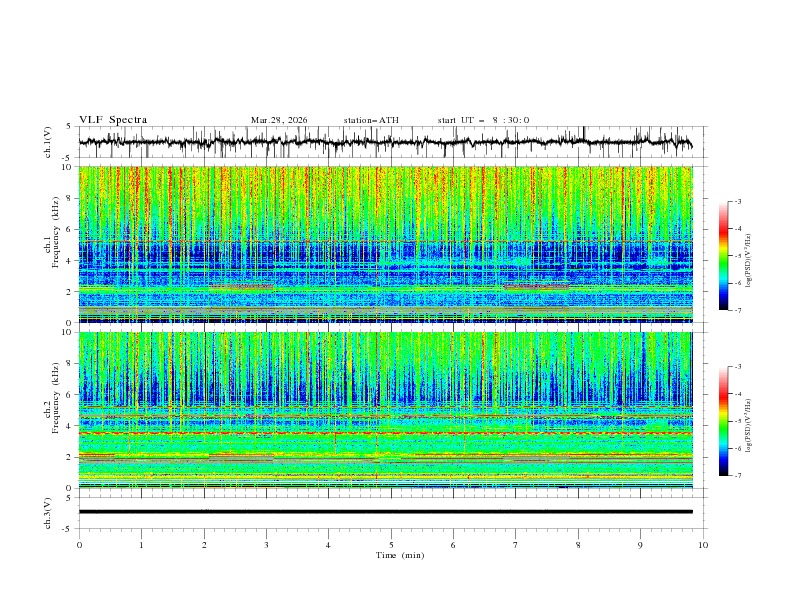This screenshot has width=792, height=612.
Task: Click time axis tick label '5' on time axis
Action: tap(391, 545)
